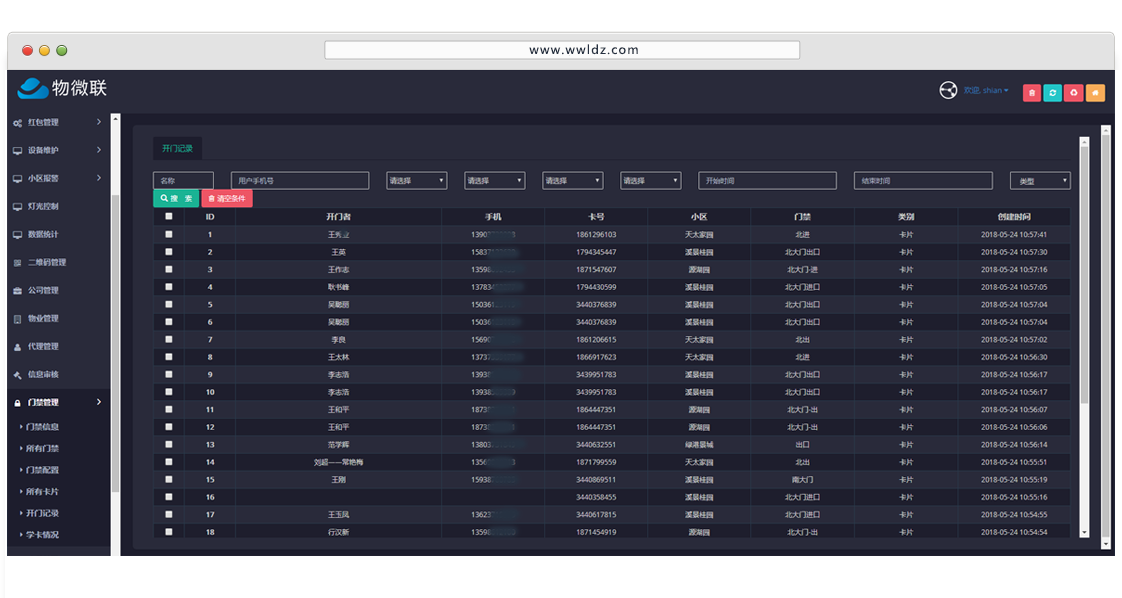Go to 公司管理 in the sidebar
Viewport: 1122px width, 598px height.
42,291
